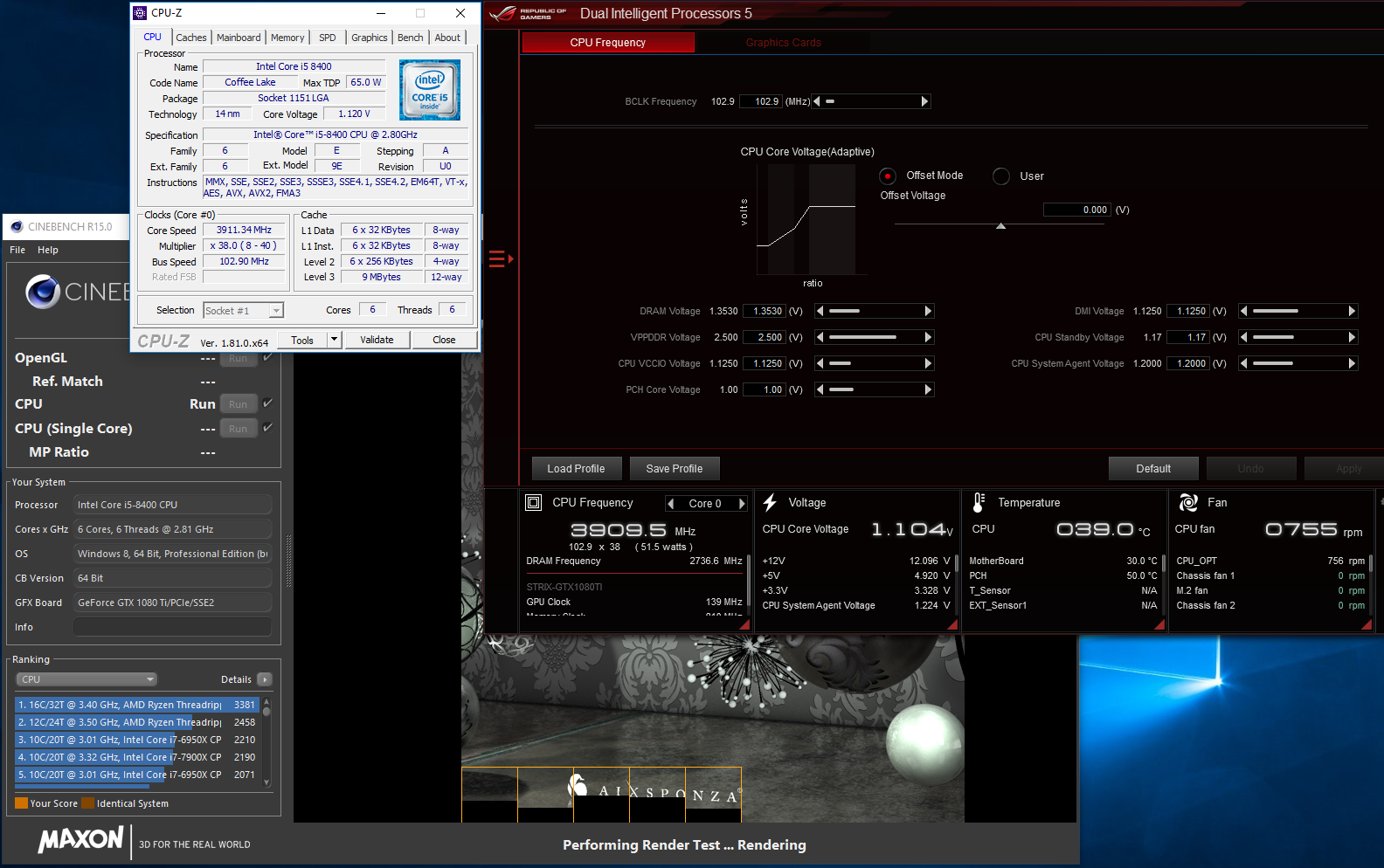Open the Ranking CPU dropdown
This screenshot has height=868, width=1384.
(x=86, y=679)
